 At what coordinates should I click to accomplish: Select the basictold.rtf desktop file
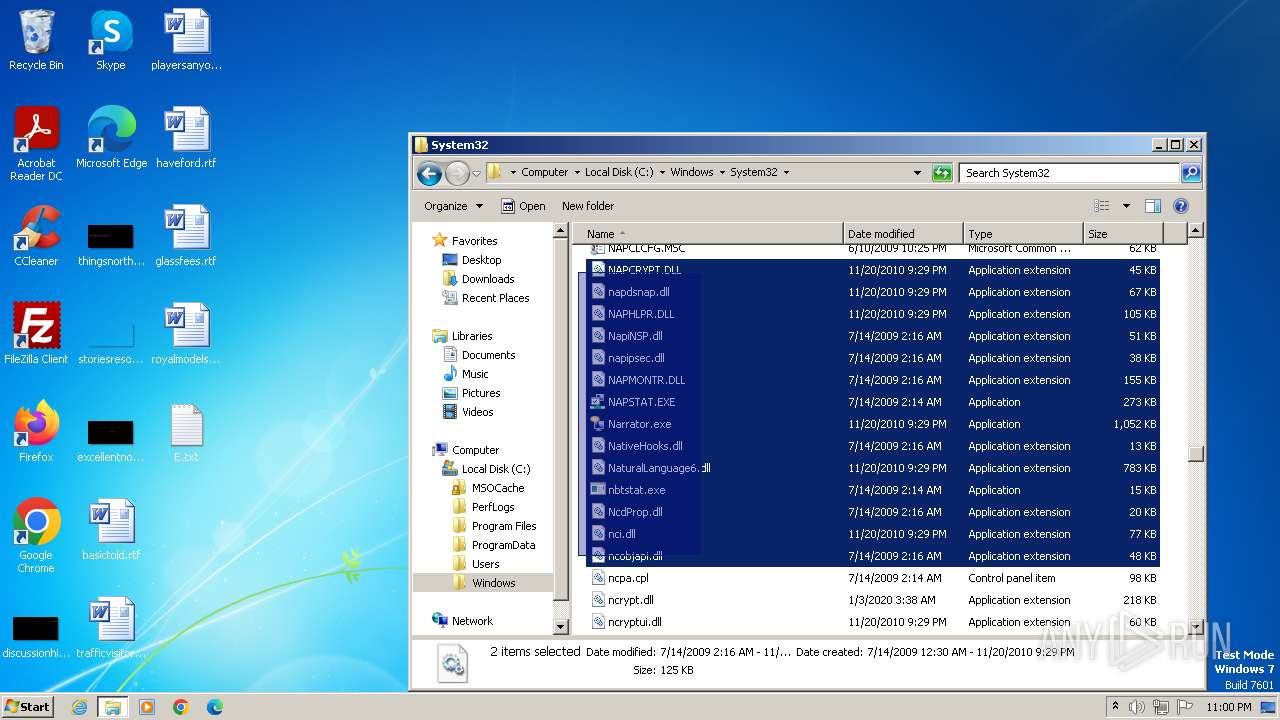pos(111,530)
